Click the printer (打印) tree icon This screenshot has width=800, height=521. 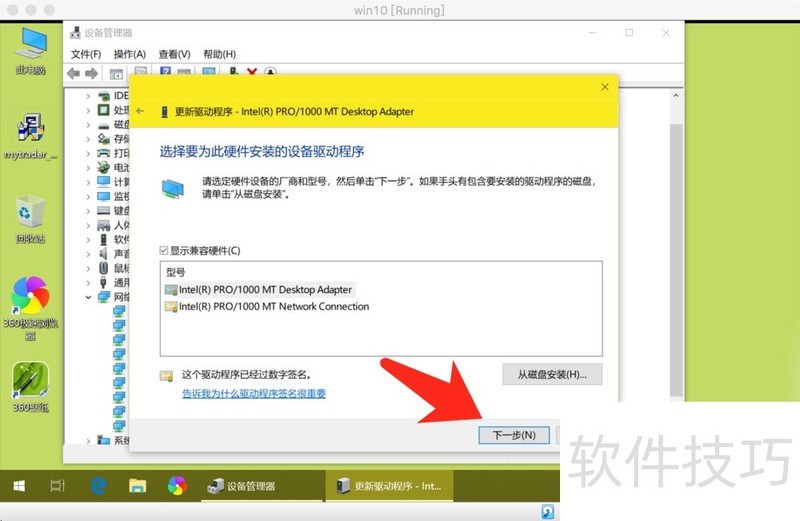pos(104,153)
